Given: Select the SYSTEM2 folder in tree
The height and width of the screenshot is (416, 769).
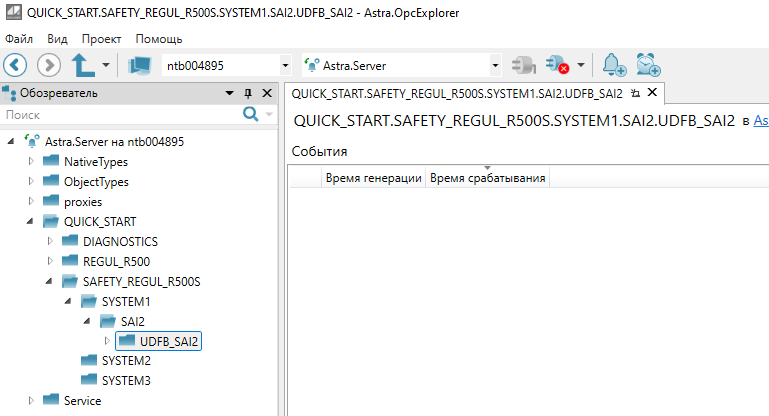Looking at the screenshot, I should (126, 360).
